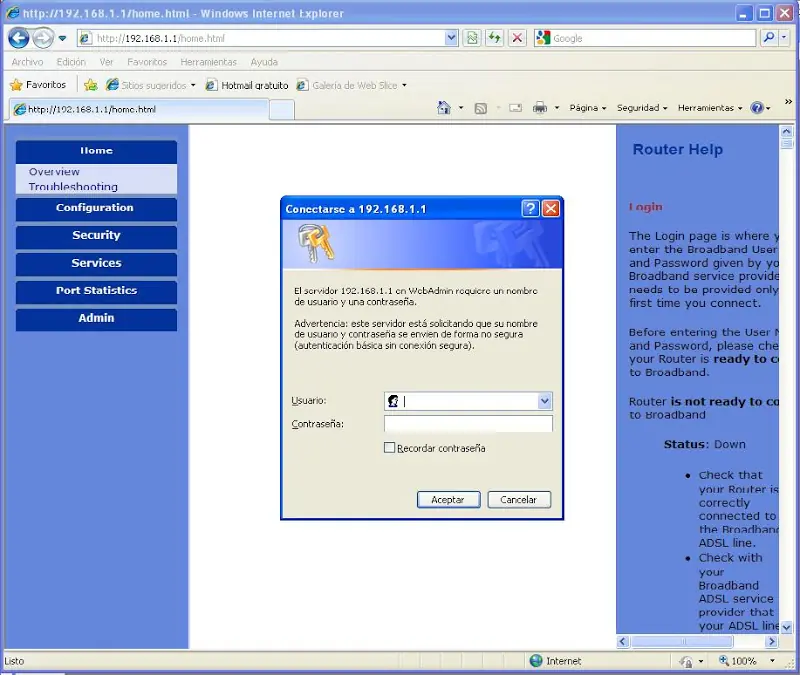Click the Configuration navigation button

coord(96,209)
